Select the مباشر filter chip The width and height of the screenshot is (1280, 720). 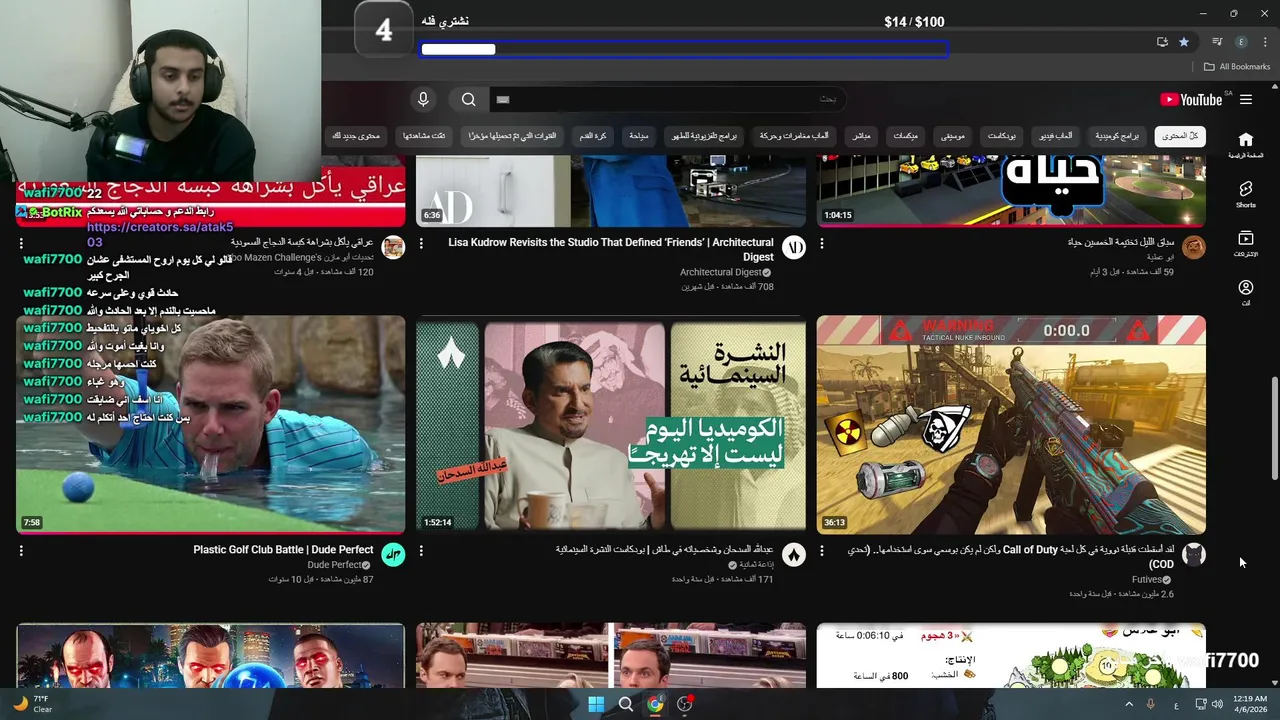click(861, 136)
